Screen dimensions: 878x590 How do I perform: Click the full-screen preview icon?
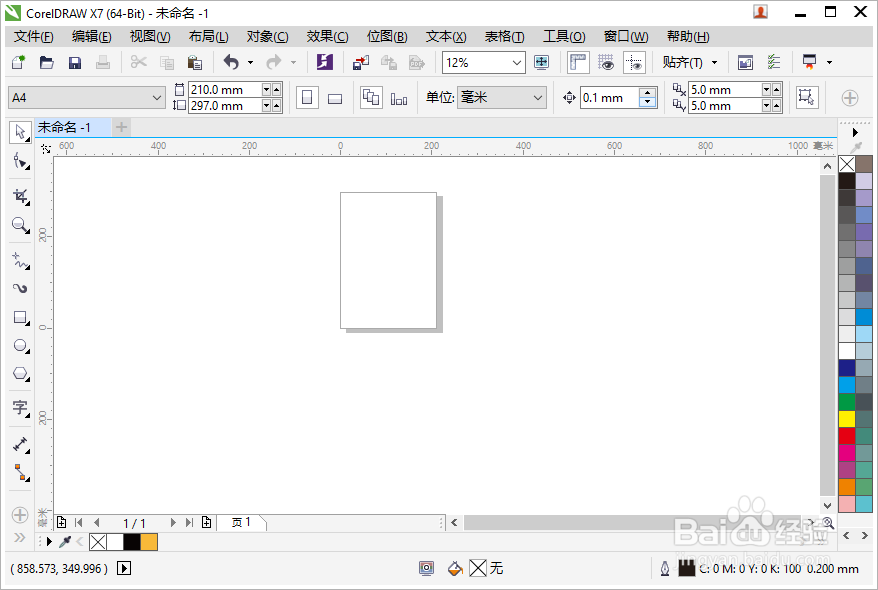(x=541, y=62)
